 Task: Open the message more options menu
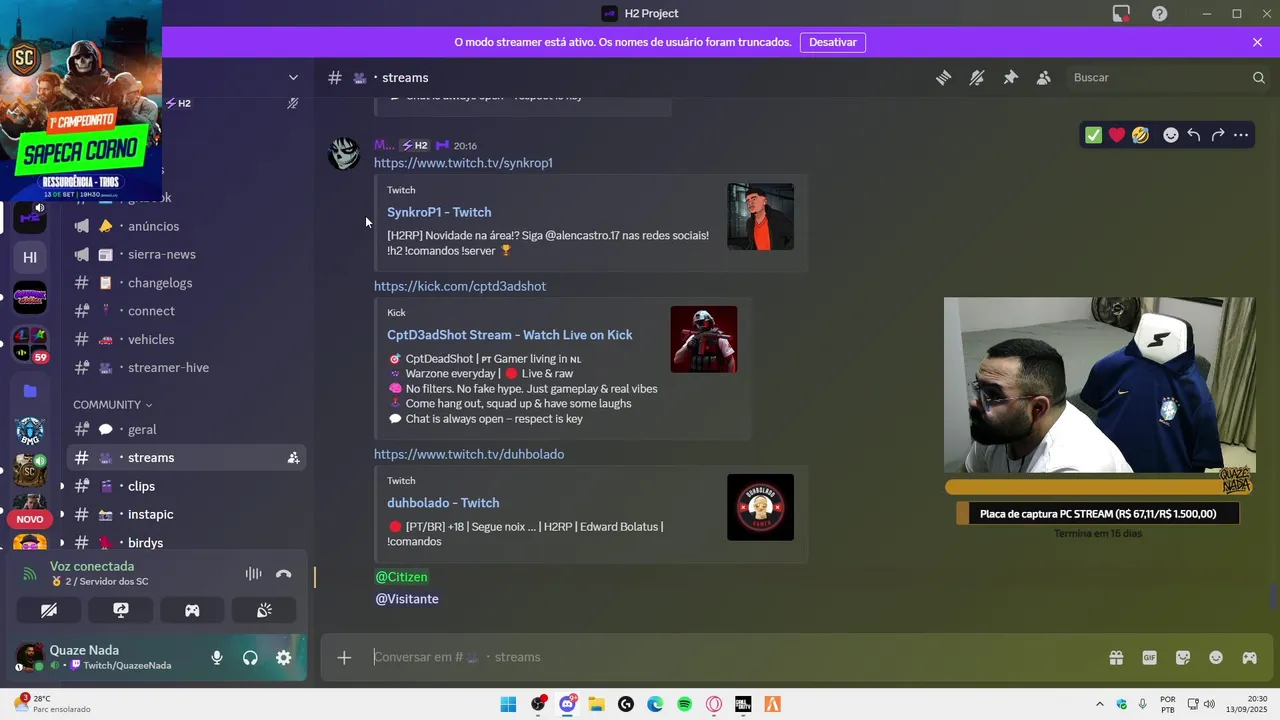pyautogui.click(x=1241, y=135)
